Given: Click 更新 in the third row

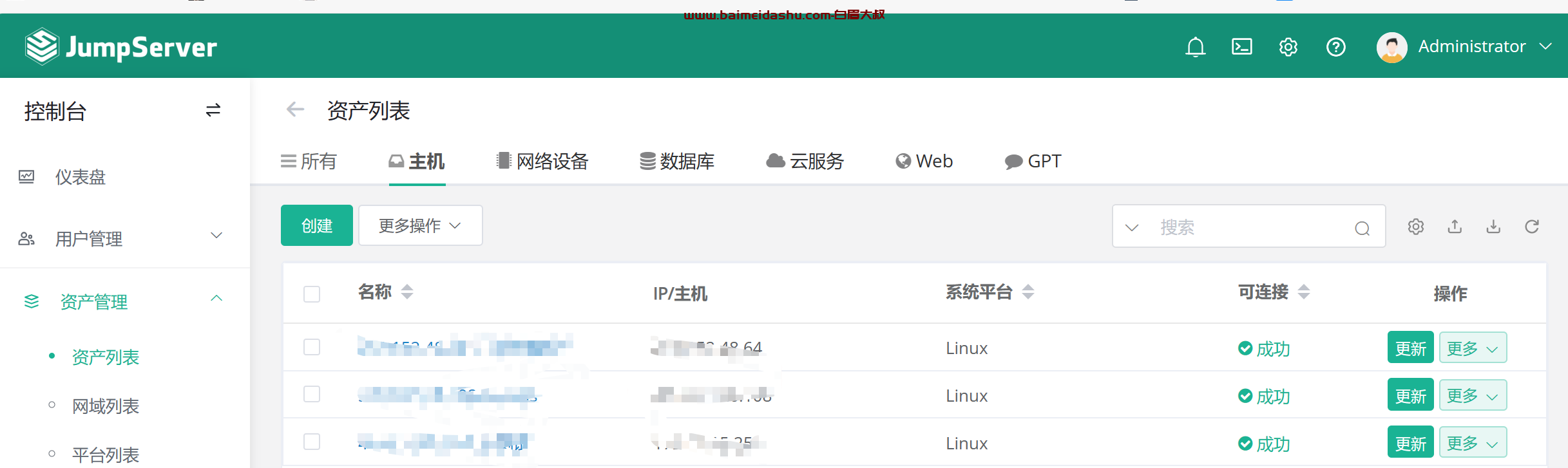Looking at the screenshot, I should click(1410, 443).
